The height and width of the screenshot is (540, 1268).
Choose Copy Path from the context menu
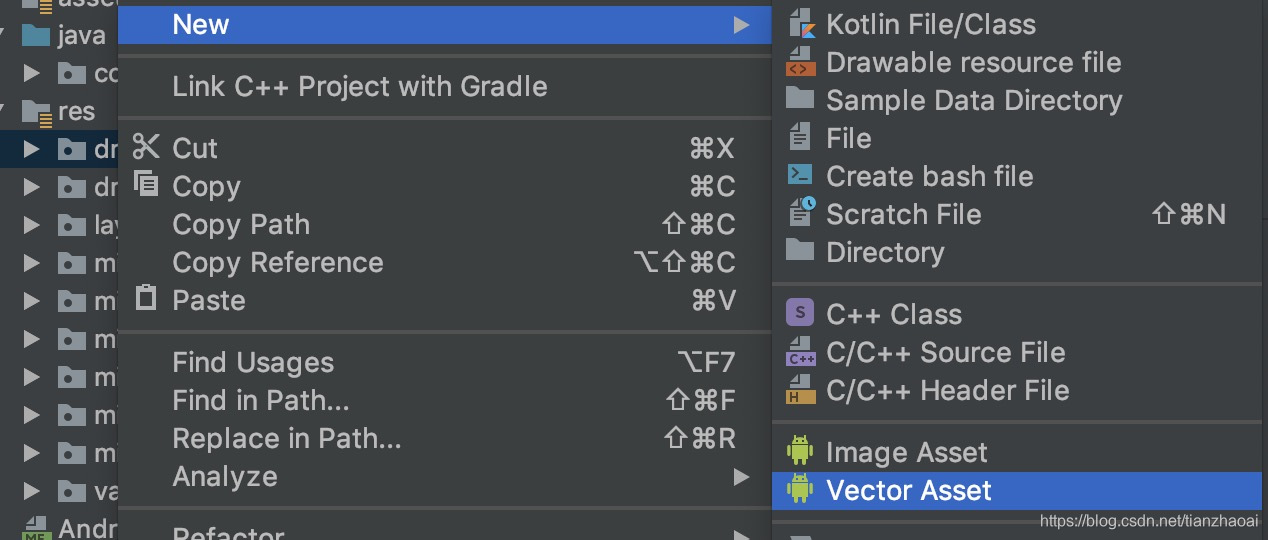(x=241, y=225)
